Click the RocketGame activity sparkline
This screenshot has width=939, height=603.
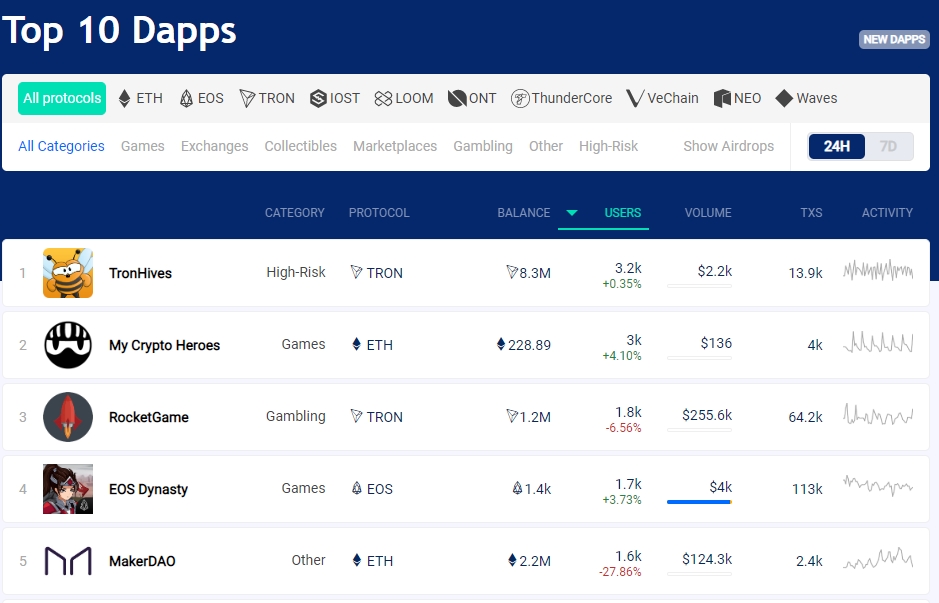[x=878, y=414]
